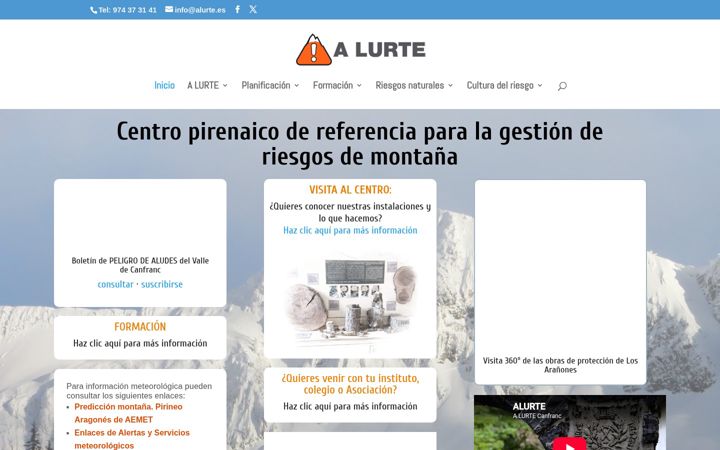This screenshot has height=450, width=720.
Task: Open ¿Quieres venir con tu instituto heading
Action: pos(350,384)
